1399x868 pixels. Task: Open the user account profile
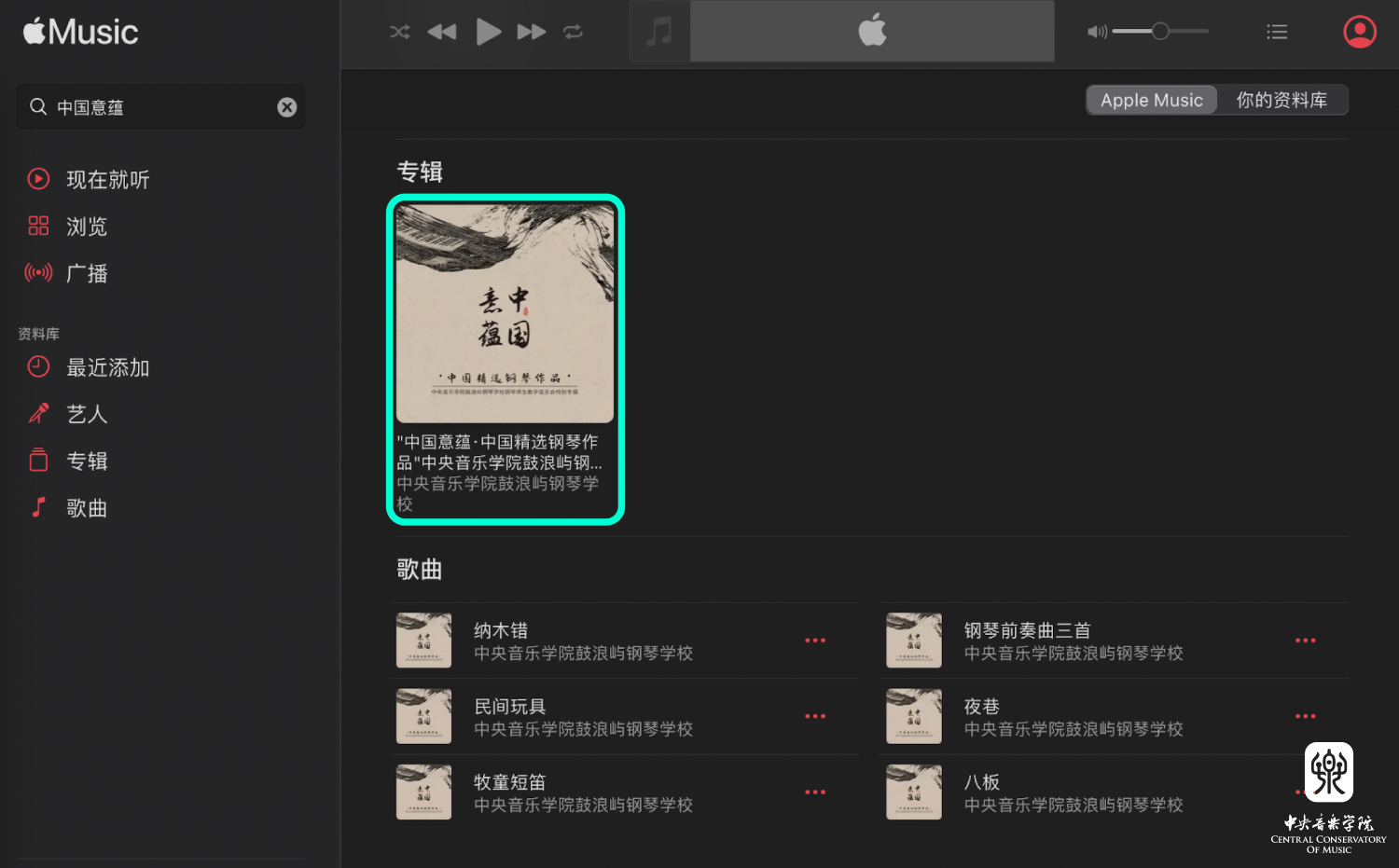[1359, 32]
